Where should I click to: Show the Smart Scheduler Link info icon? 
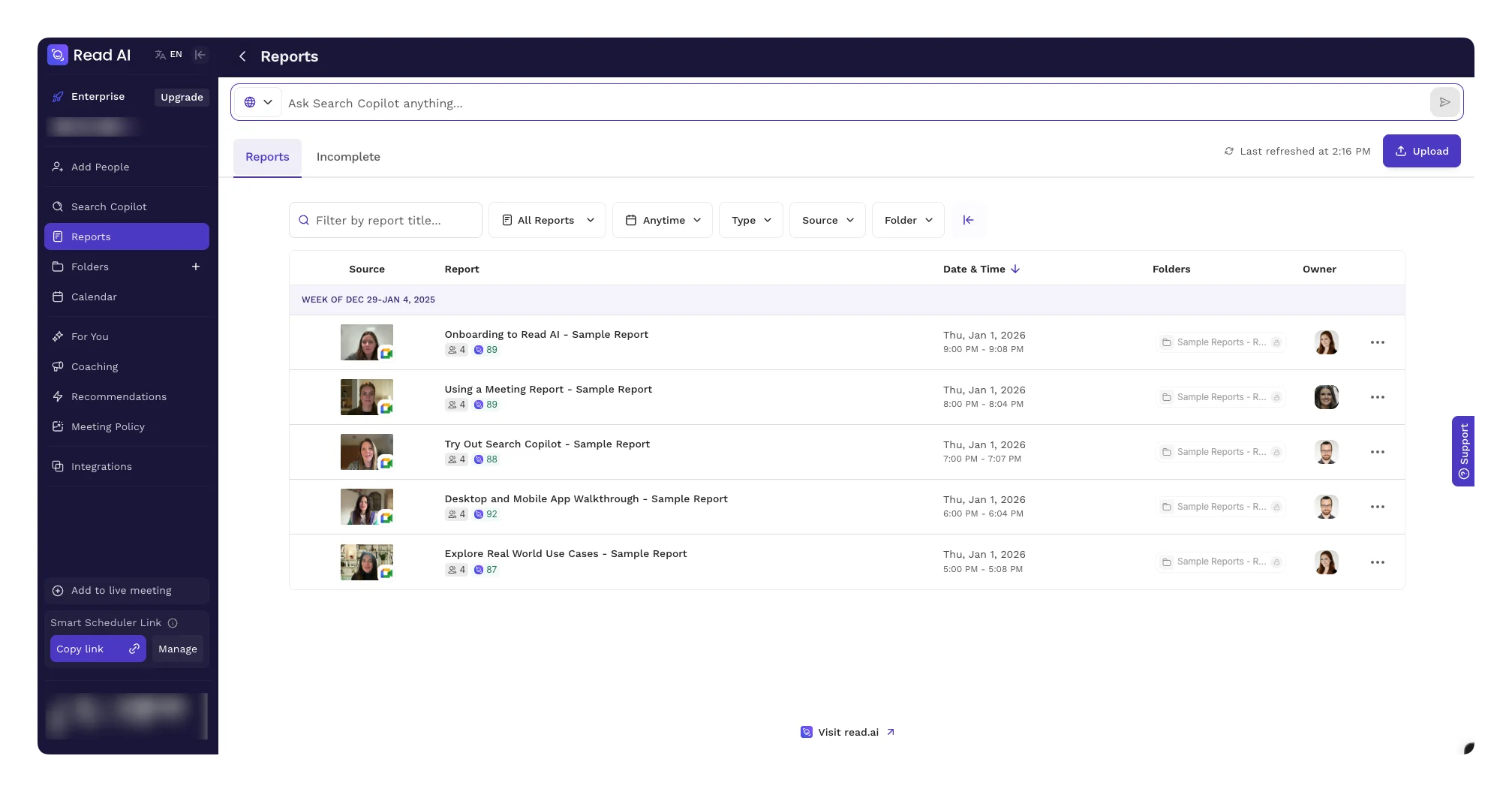click(173, 623)
